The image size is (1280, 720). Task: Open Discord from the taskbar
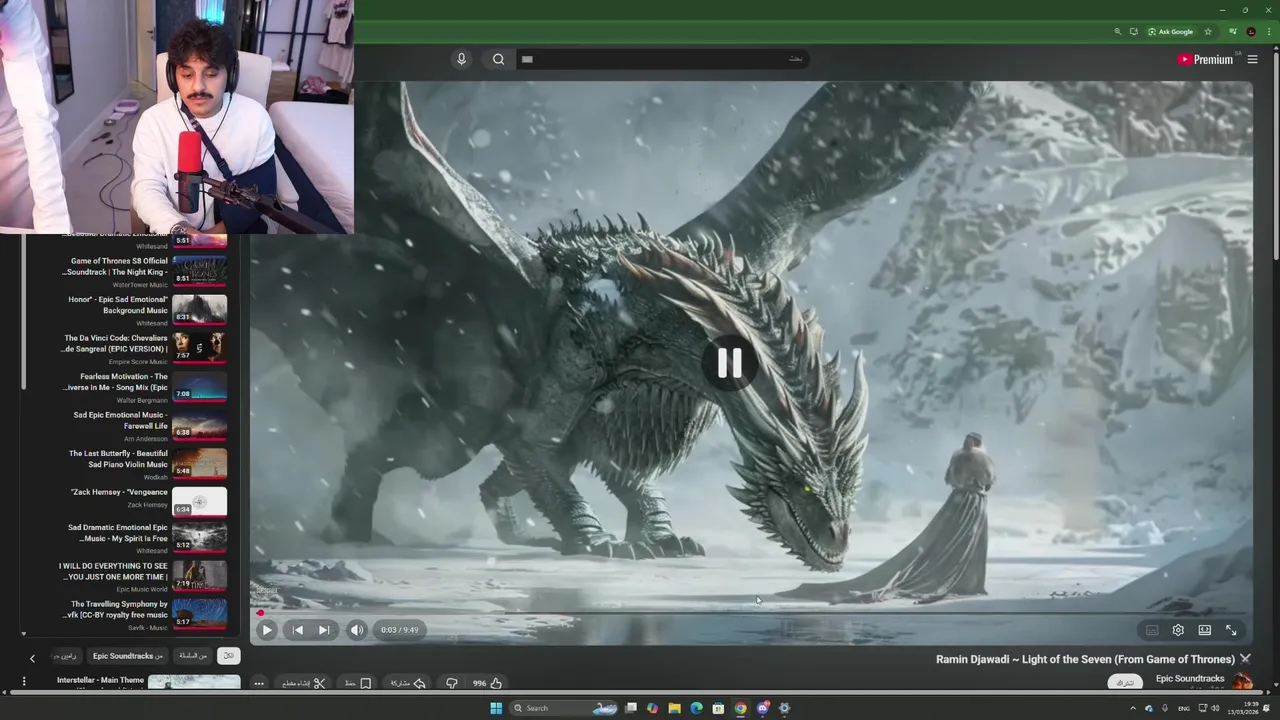tap(762, 708)
